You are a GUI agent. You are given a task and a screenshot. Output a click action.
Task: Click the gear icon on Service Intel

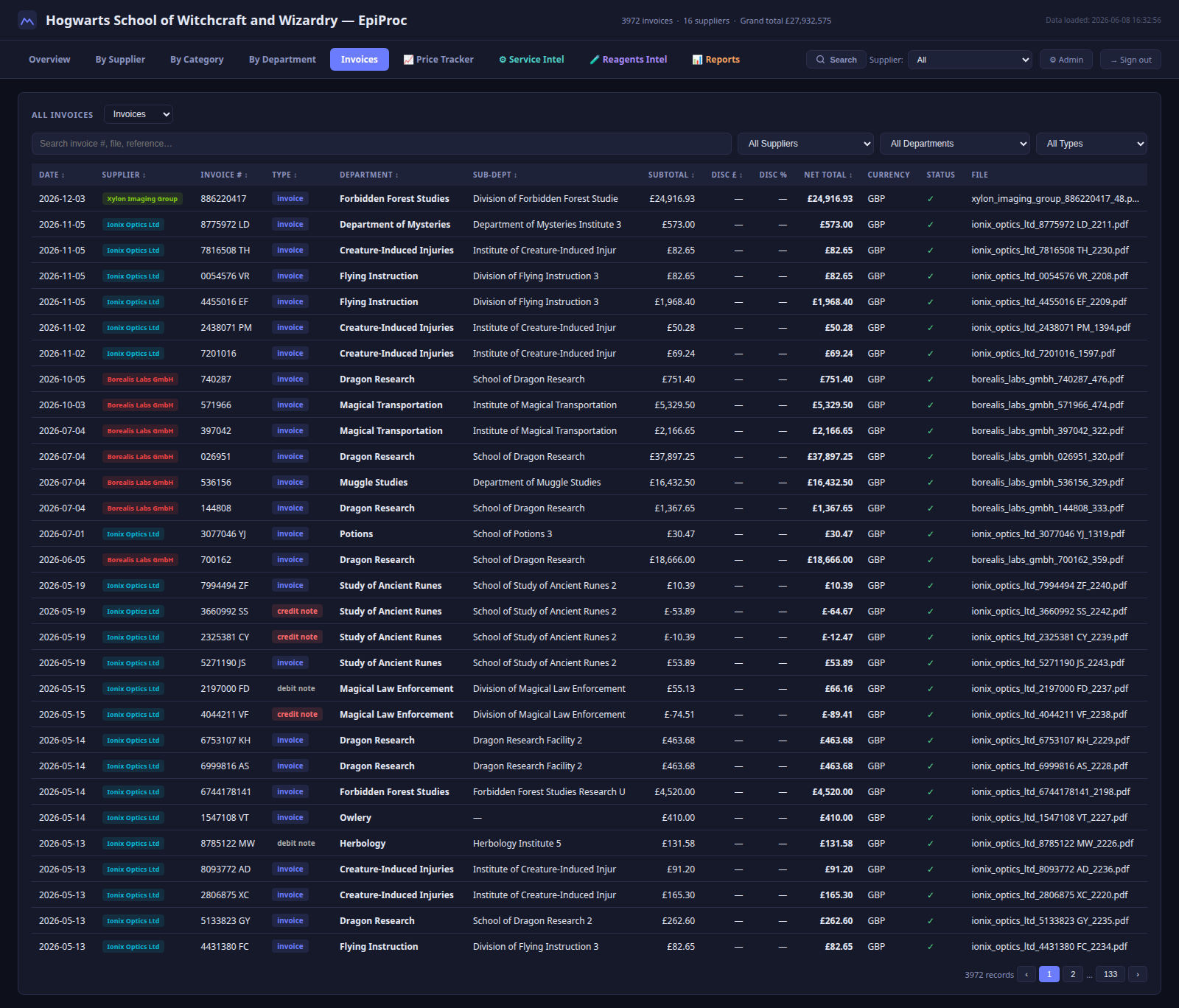[503, 60]
